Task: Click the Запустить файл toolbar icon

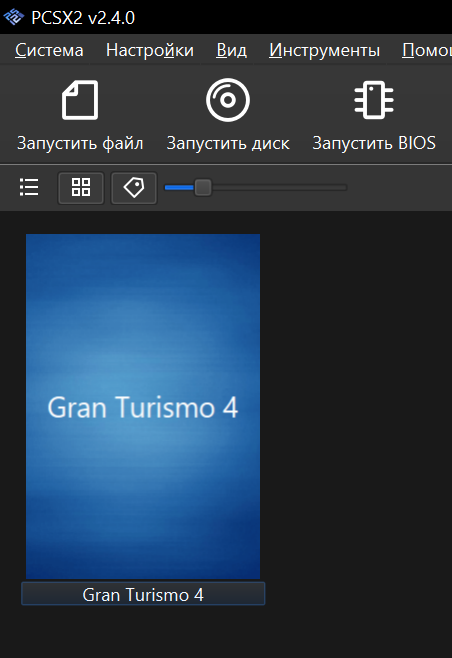Action: (x=80, y=100)
